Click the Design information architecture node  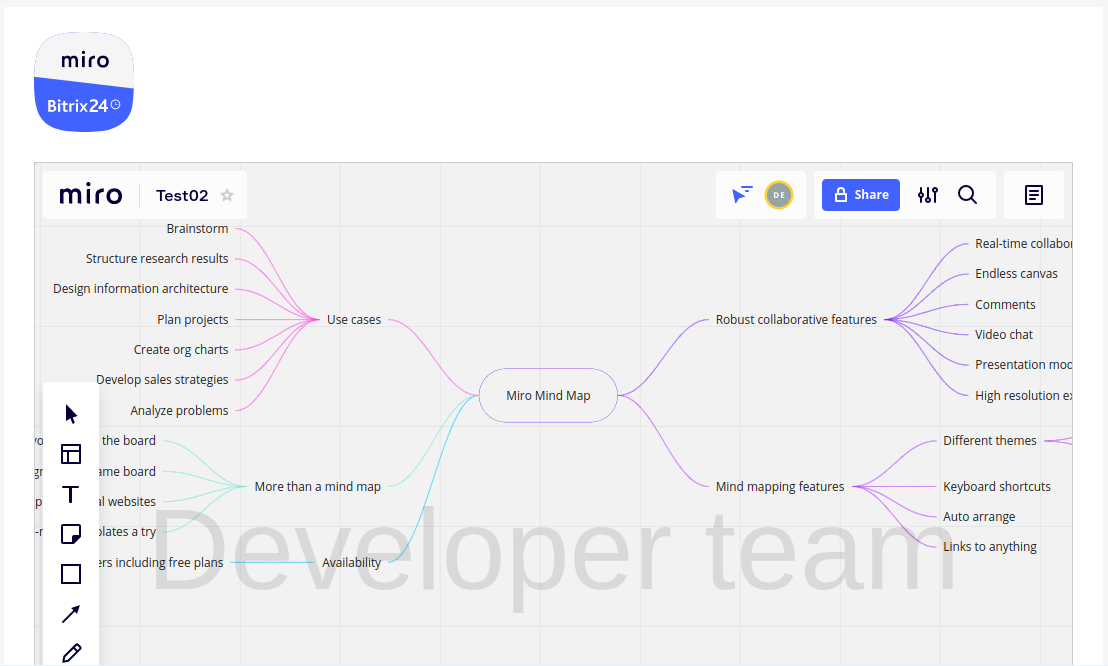coord(141,288)
